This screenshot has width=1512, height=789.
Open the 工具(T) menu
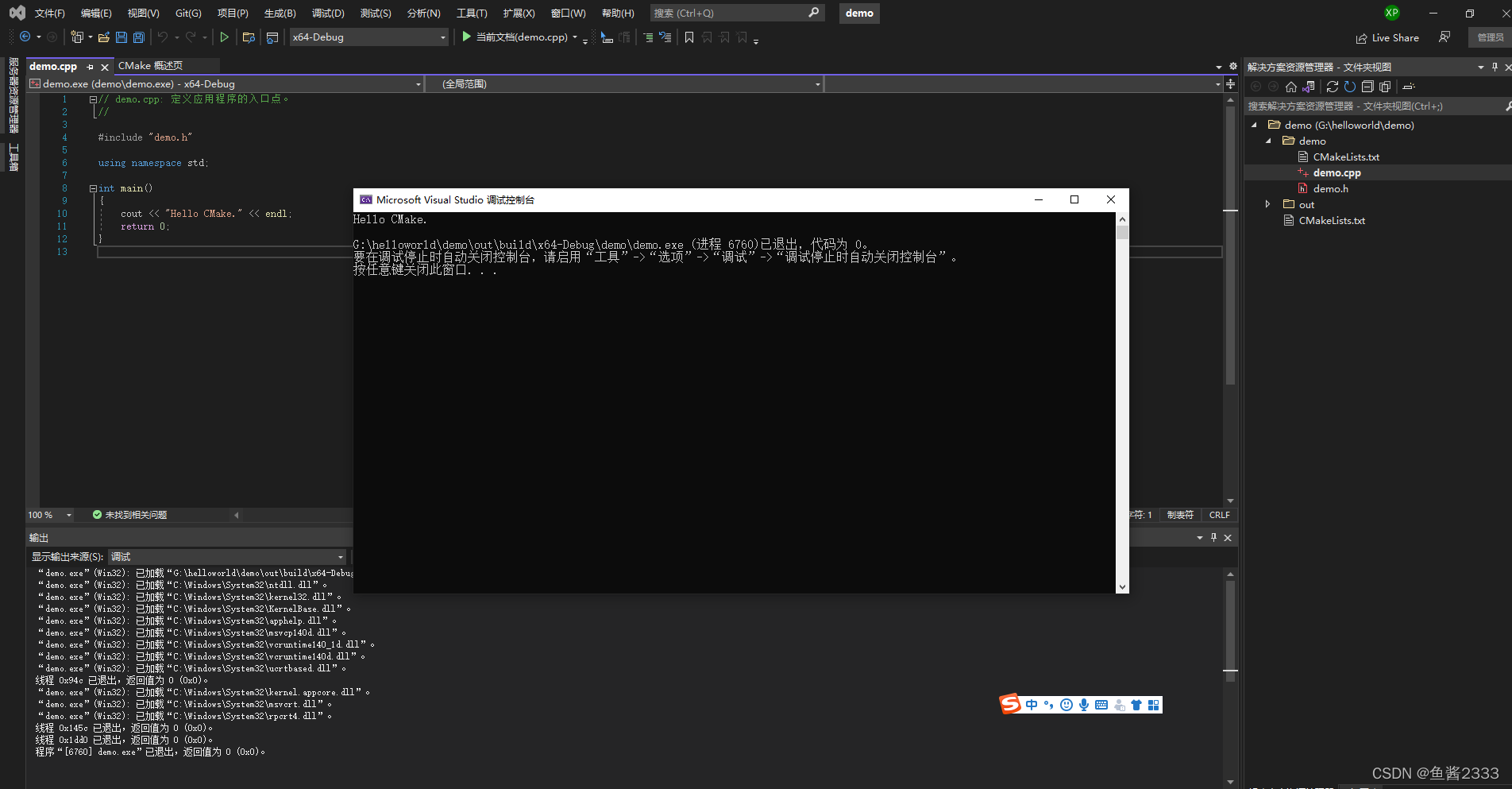(472, 14)
